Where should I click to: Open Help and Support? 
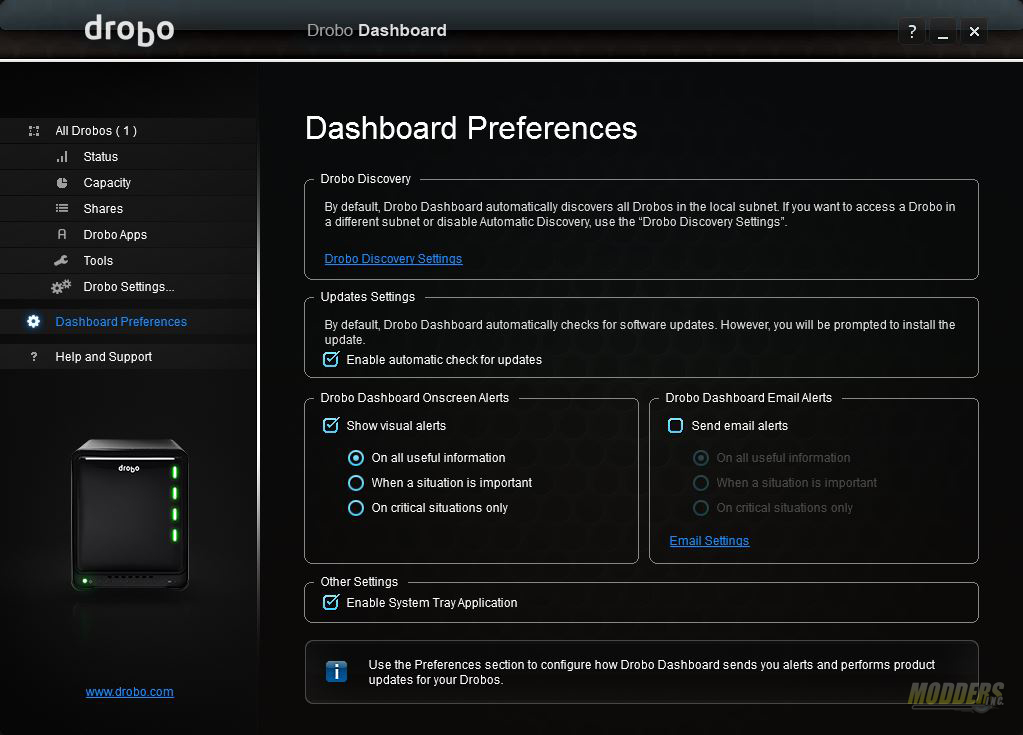pyautogui.click(x=129, y=357)
